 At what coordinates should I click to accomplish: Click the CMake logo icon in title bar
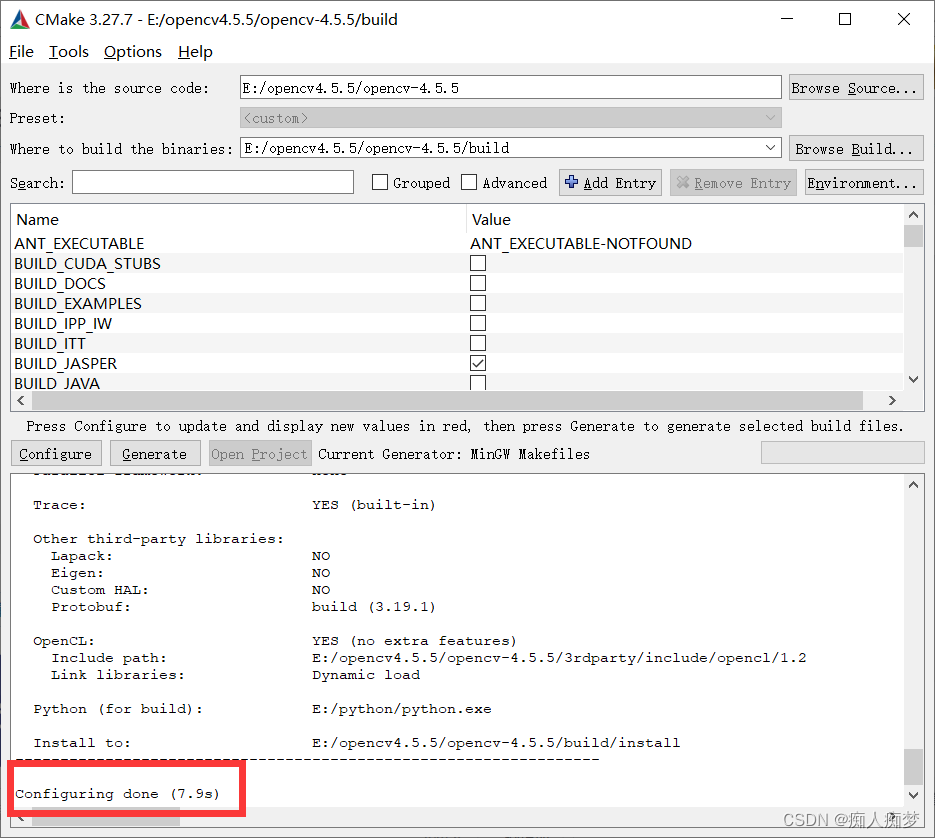[x=20, y=20]
